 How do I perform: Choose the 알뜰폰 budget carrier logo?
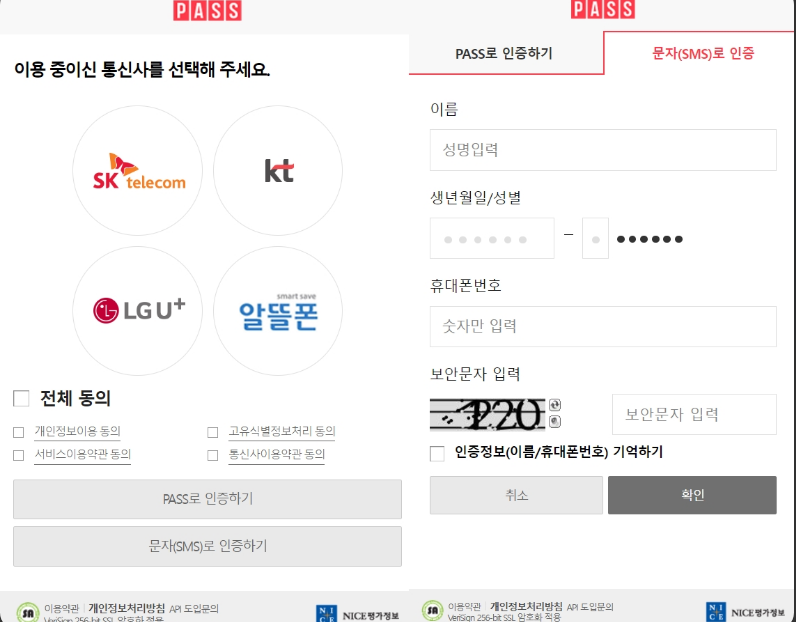278,311
